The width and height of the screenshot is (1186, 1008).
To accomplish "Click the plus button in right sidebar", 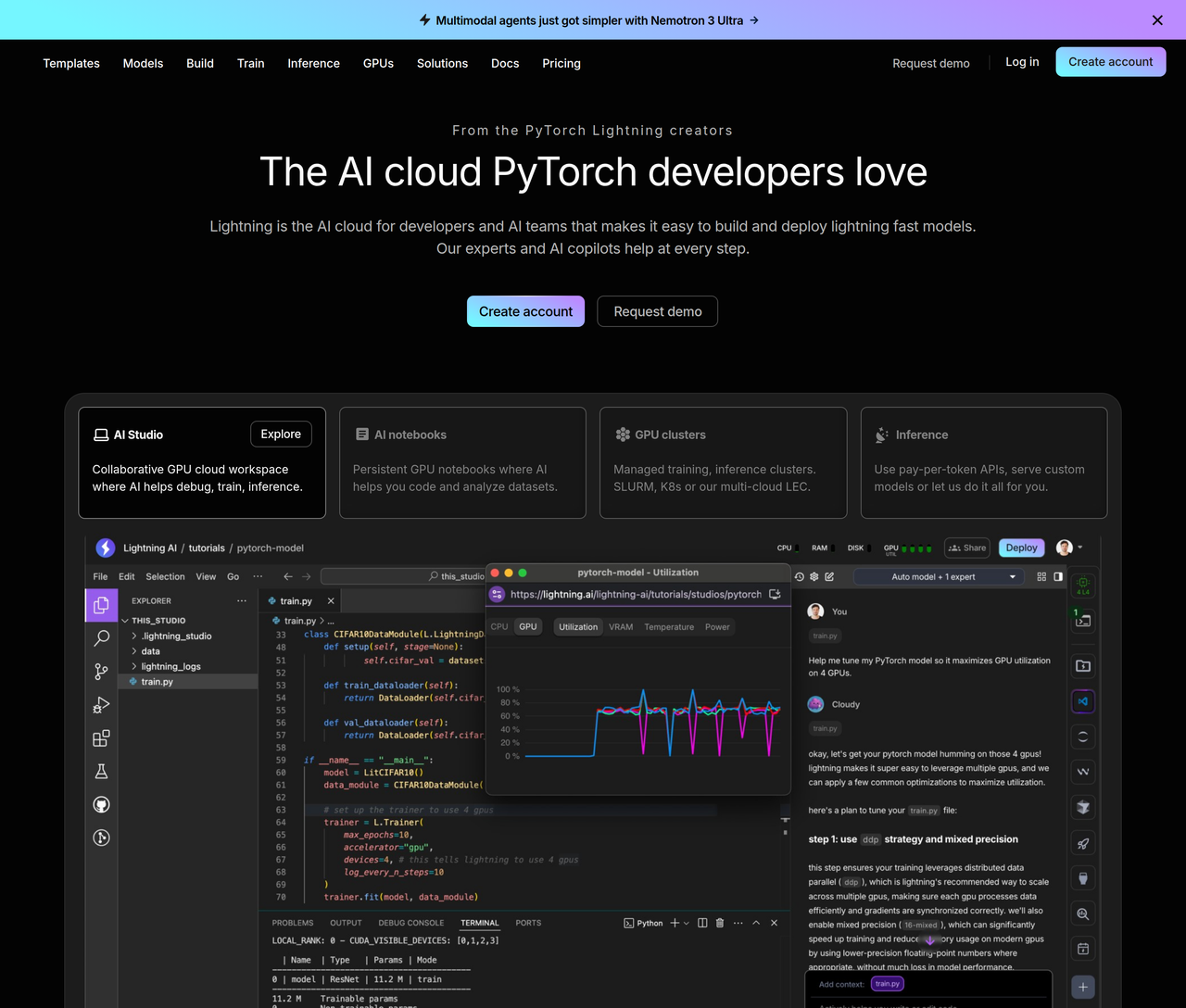I will point(1082,987).
